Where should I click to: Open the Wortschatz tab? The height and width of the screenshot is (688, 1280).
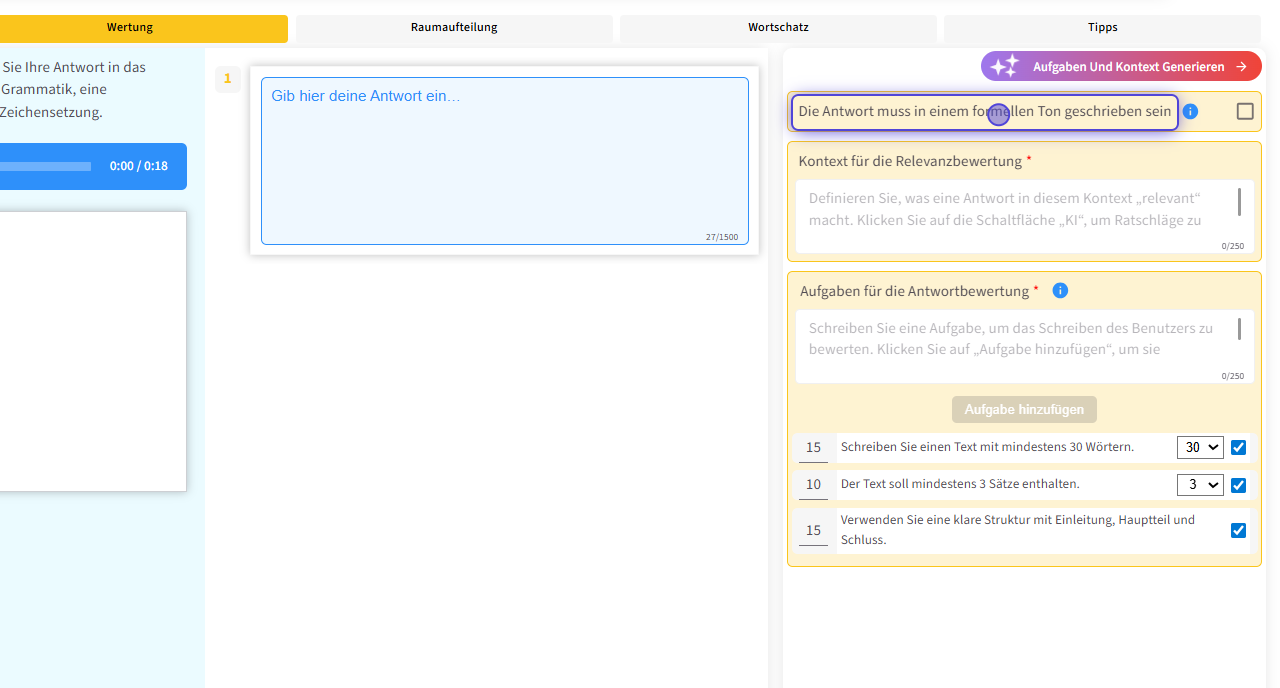(x=778, y=28)
